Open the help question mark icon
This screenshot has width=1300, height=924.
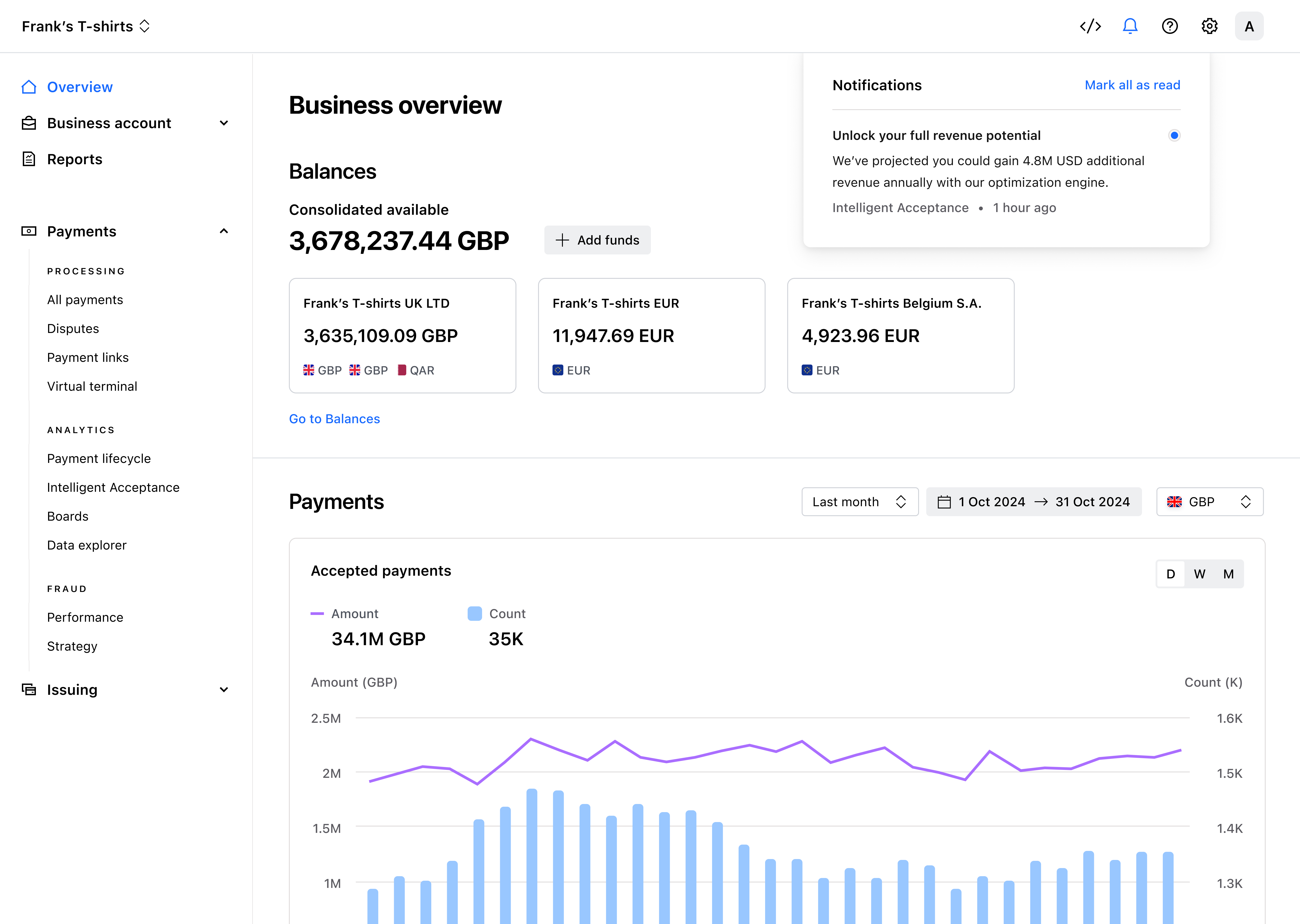click(x=1170, y=26)
